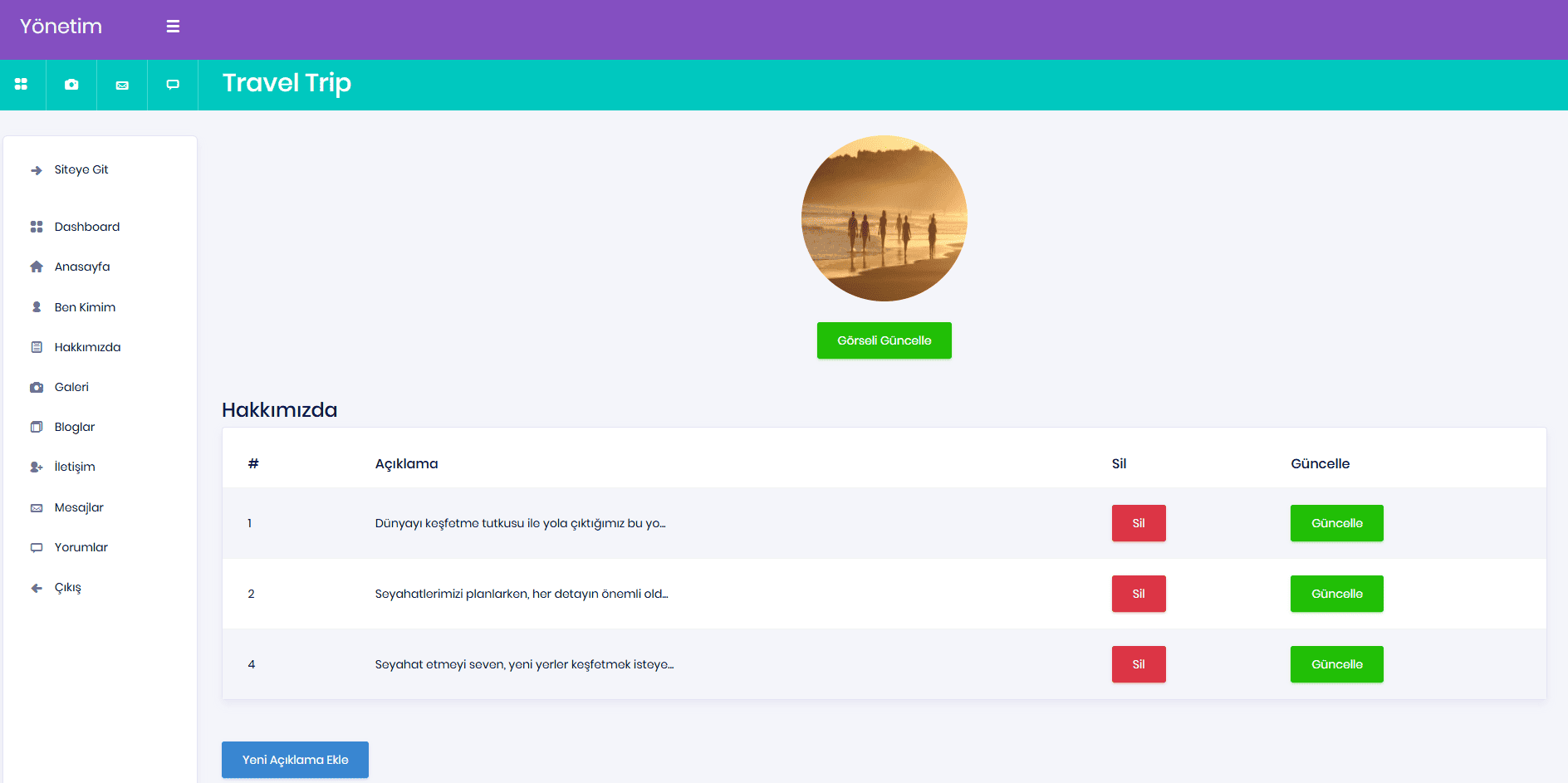Viewport: 1568px width, 783px height.
Task: Go to Siteye Git link
Action: (81, 170)
